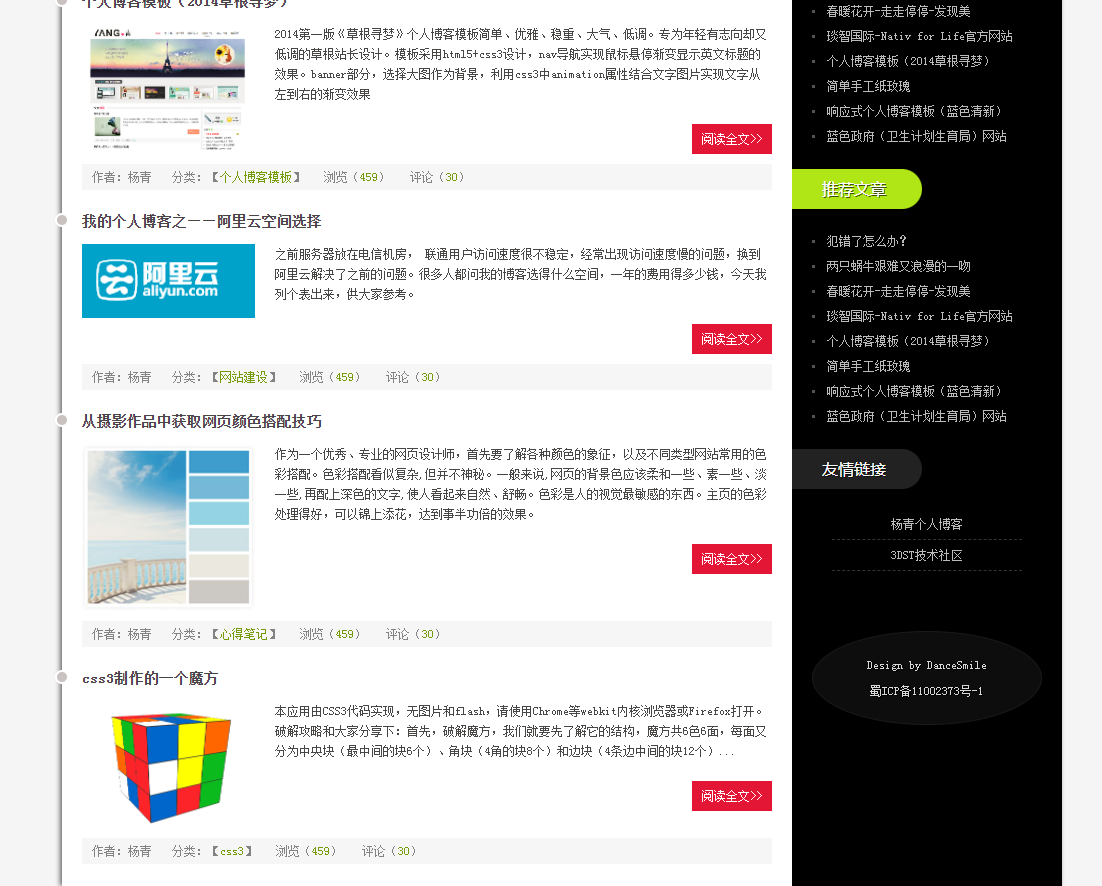
Task: Visit the 3DST技术社区 friend link
Action: (926, 555)
